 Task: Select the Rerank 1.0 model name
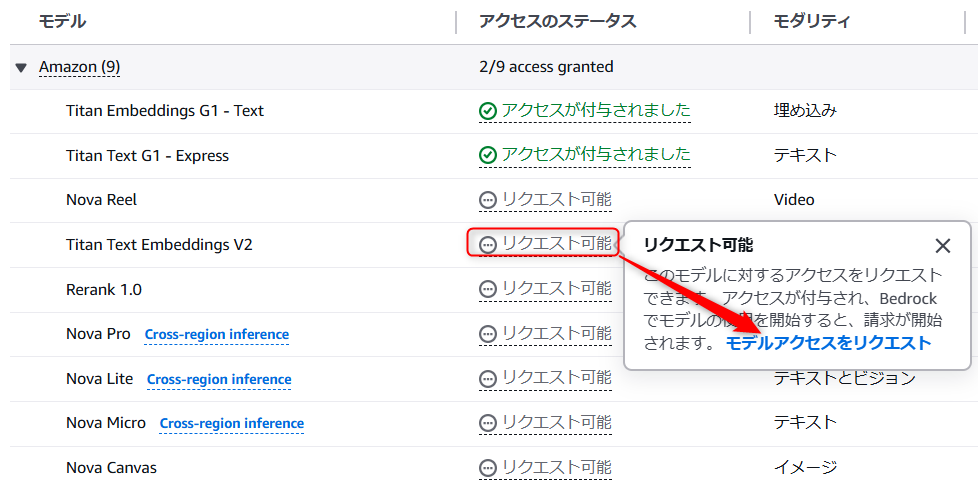[104, 290]
